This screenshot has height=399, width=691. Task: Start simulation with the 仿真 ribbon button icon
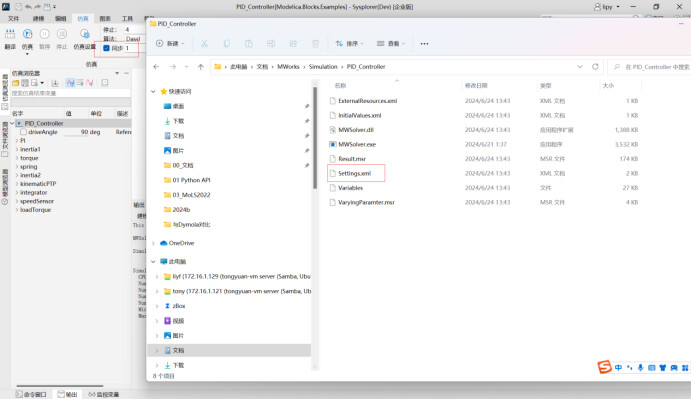point(27,34)
